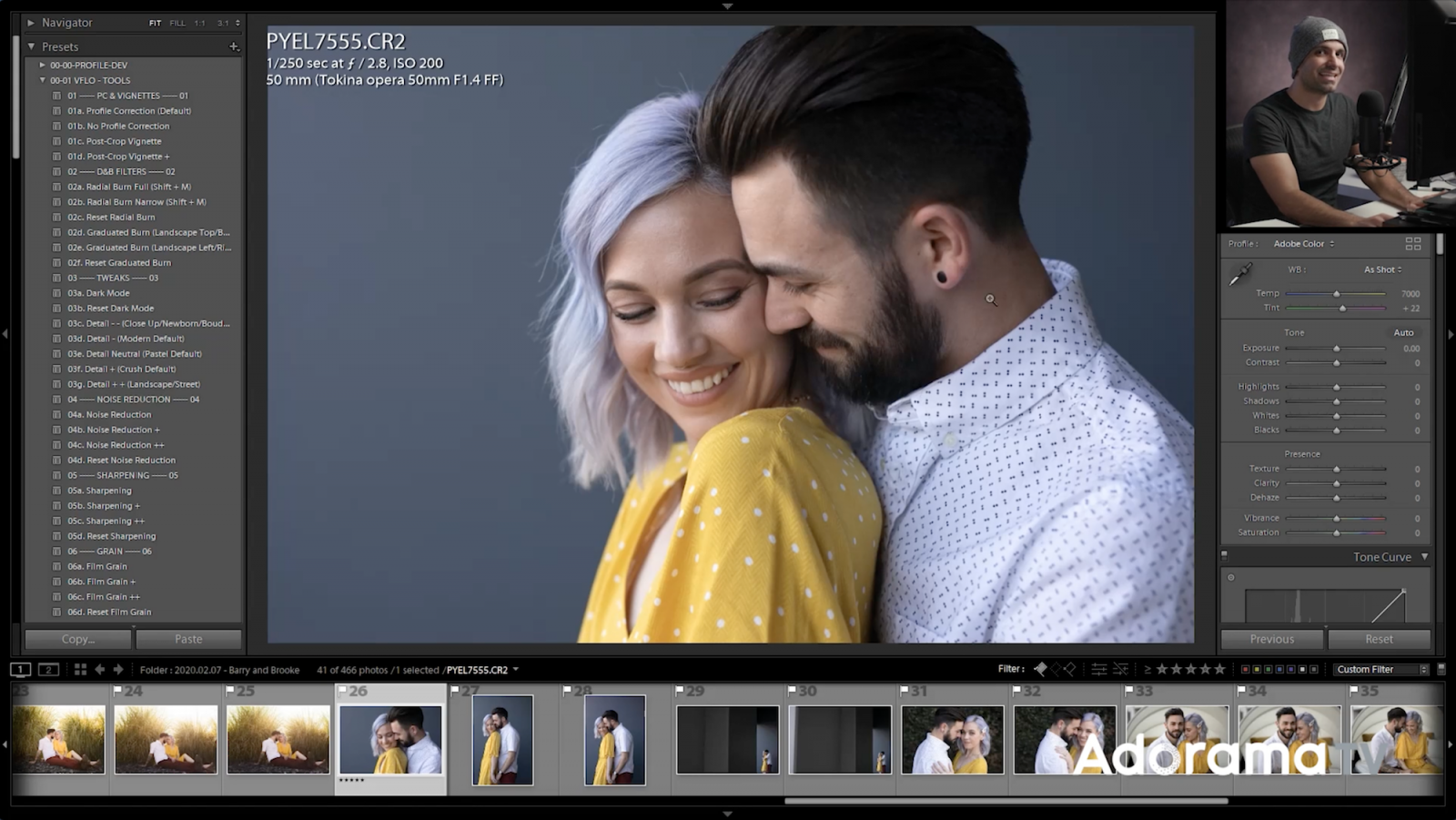
Task: Click the red color label filter swatch
Action: (1245, 669)
